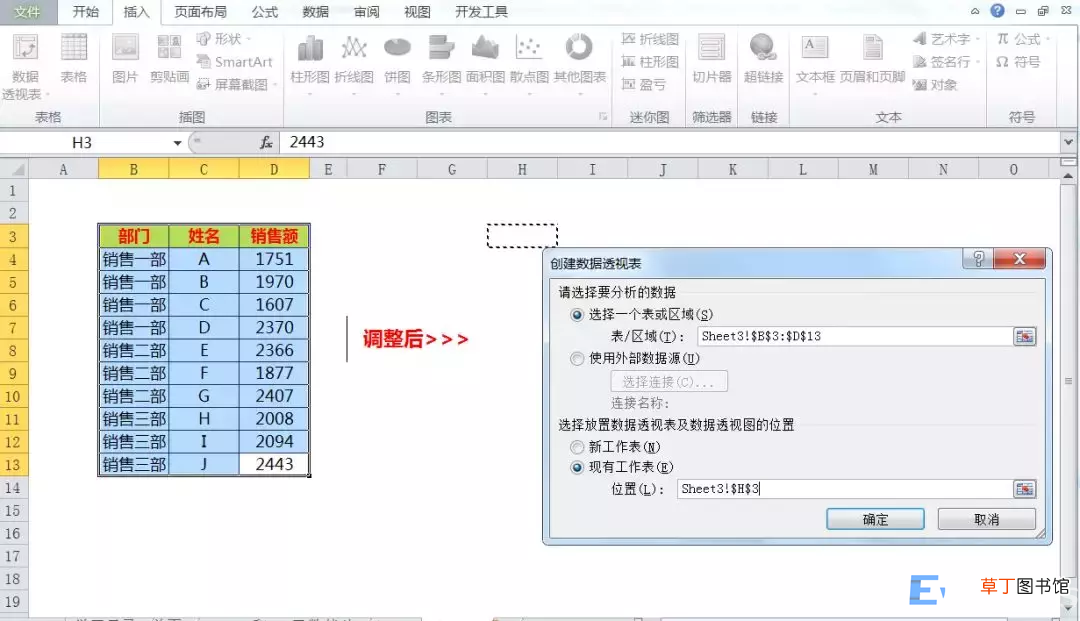Screen dimensions: 1080x621
Task: Select column H header
Action: [x=522, y=169]
